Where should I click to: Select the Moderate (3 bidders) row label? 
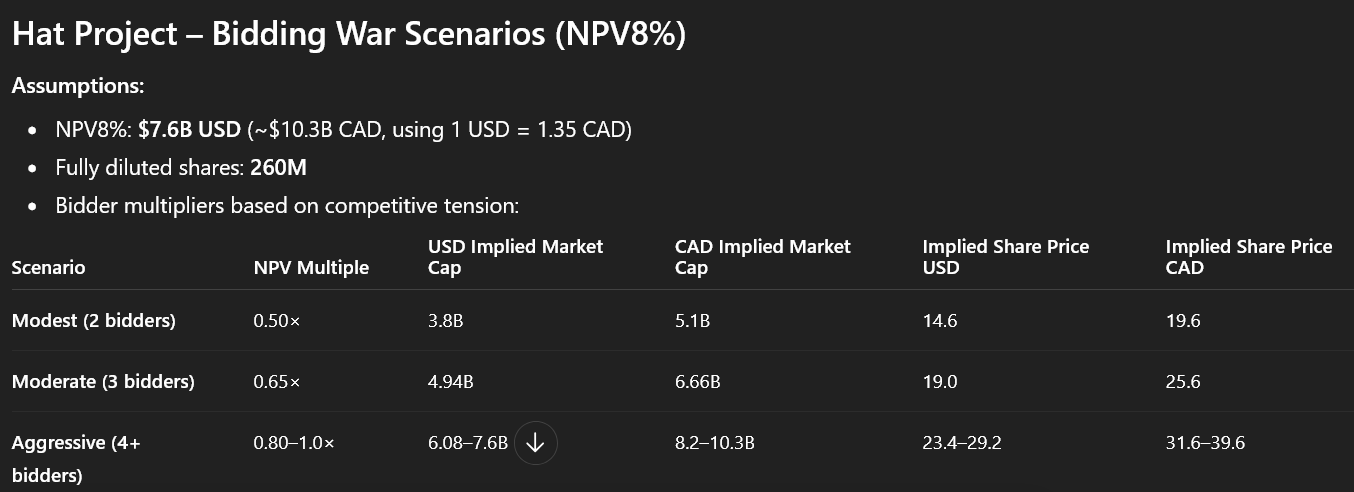pos(103,382)
